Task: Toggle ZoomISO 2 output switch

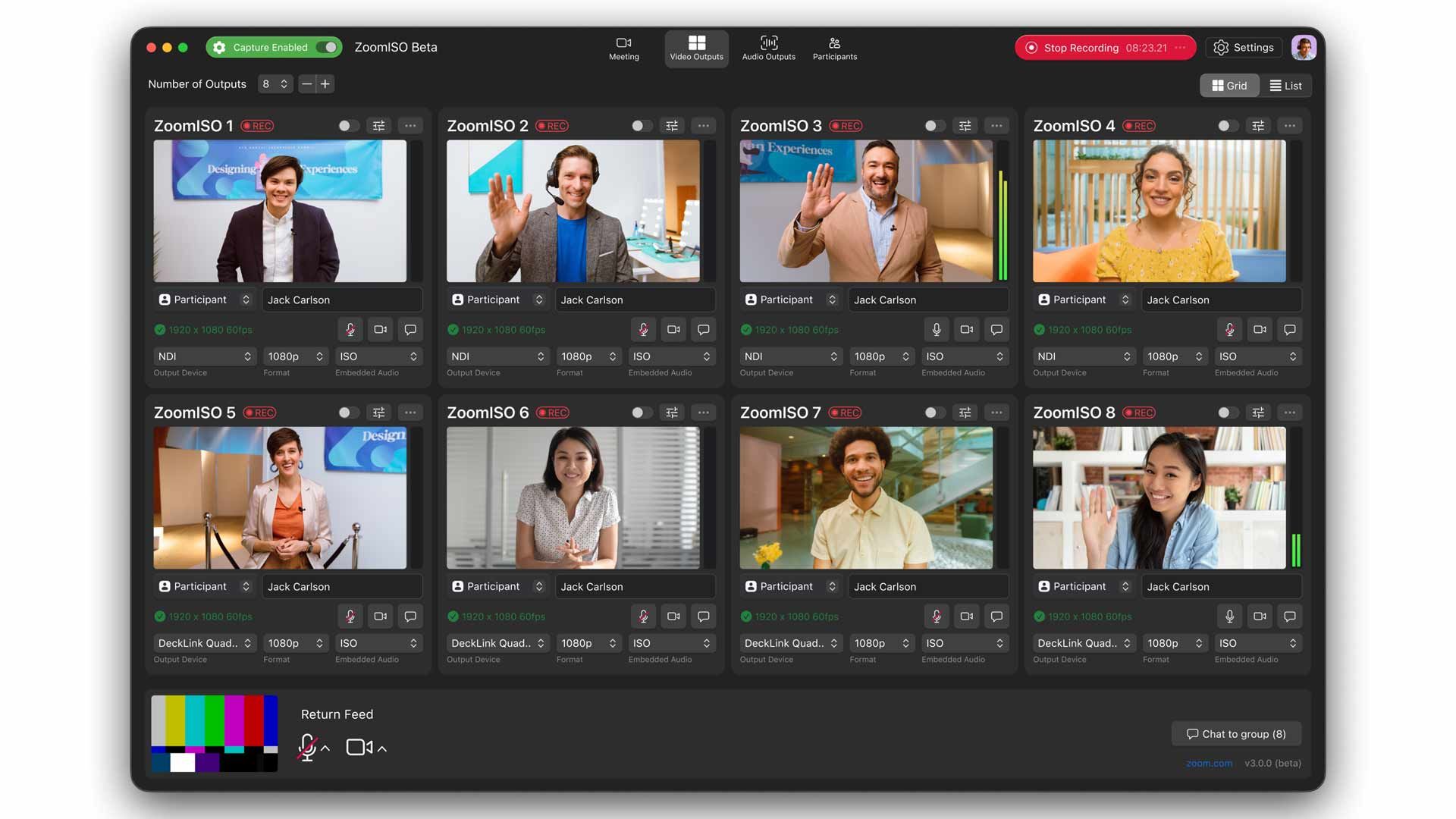Action: 642,126
